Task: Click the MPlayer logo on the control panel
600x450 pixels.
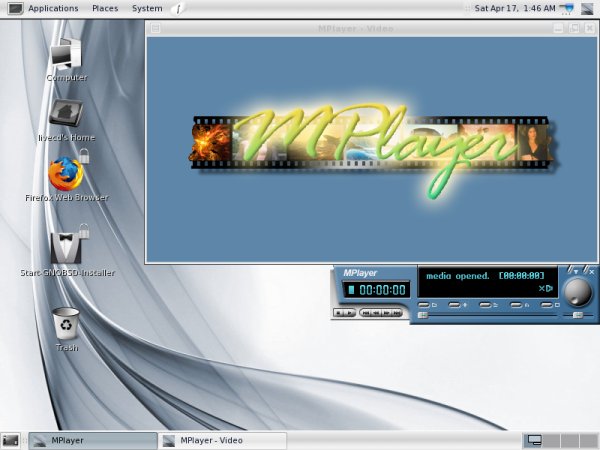Action: (x=360, y=273)
